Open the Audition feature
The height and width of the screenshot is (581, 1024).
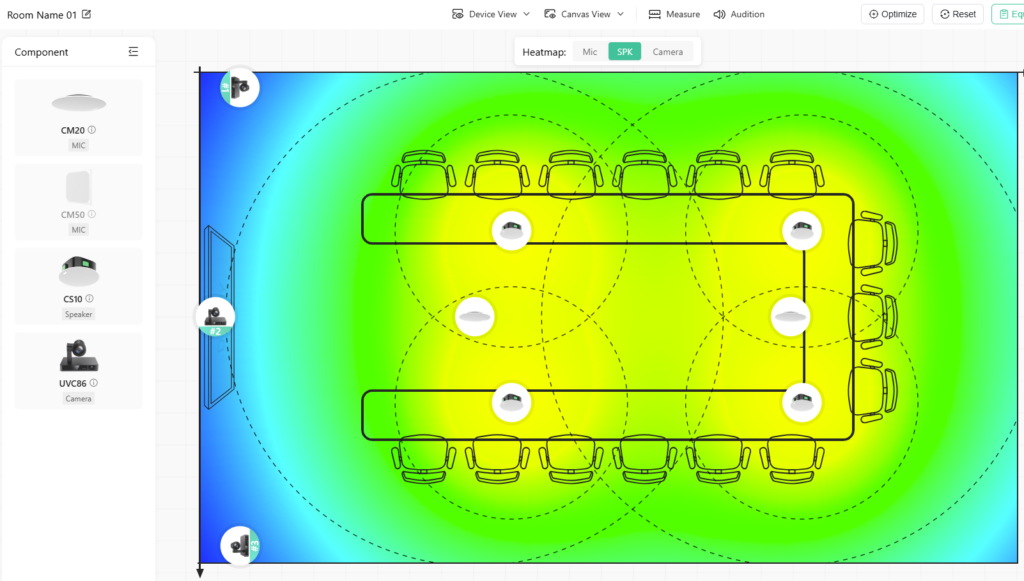[x=739, y=14]
